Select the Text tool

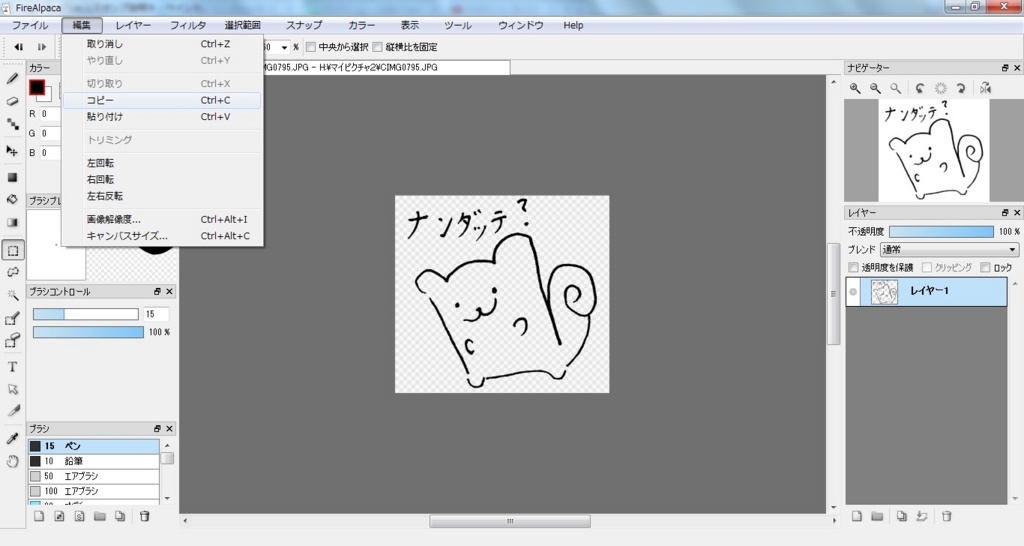(12, 367)
